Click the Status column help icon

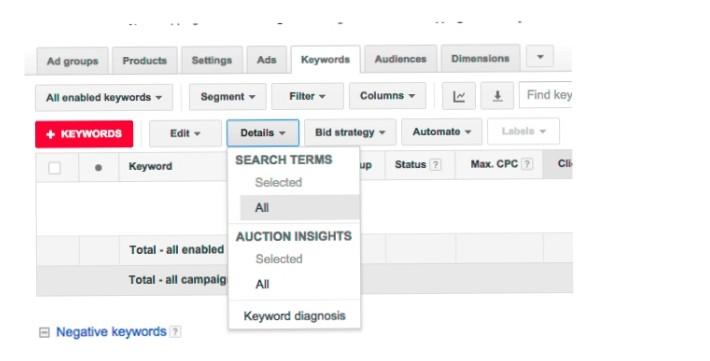coord(435,164)
